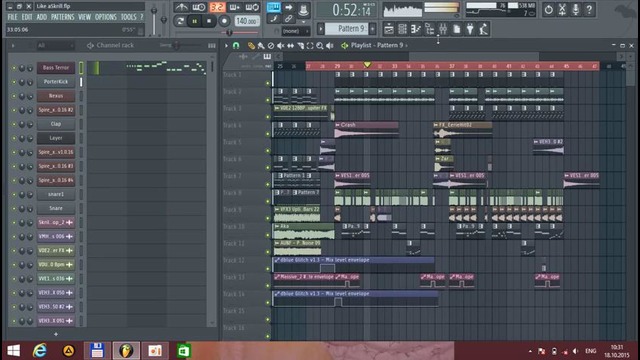Open the FILE menu
The height and width of the screenshot is (360, 640).
tap(12, 17)
